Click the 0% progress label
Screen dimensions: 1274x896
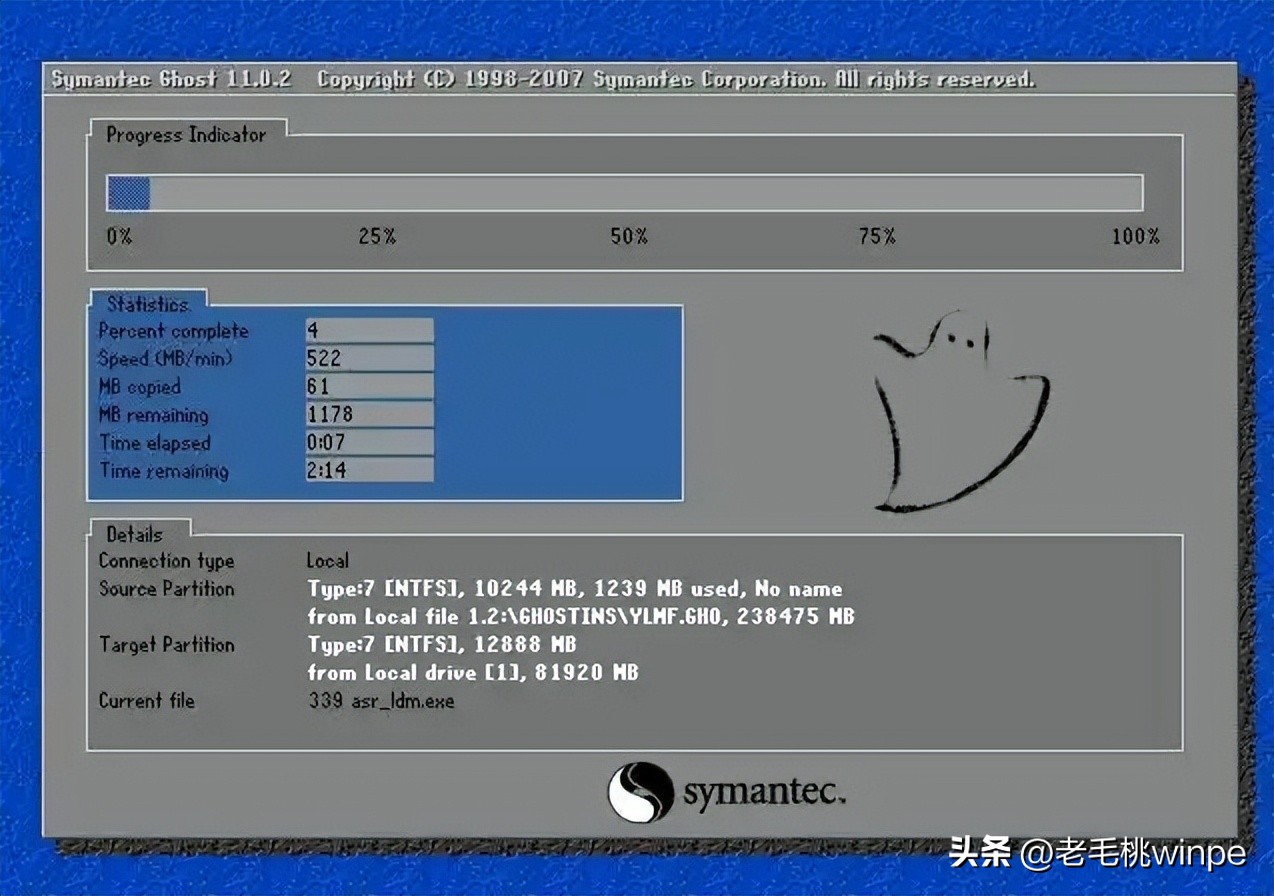119,237
